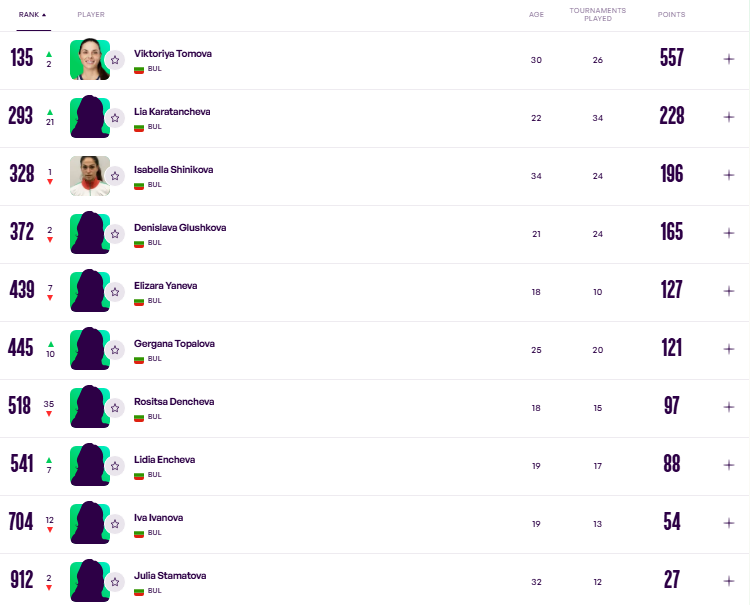Open Viktoriya Tomova's player profile link

click(173, 54)
